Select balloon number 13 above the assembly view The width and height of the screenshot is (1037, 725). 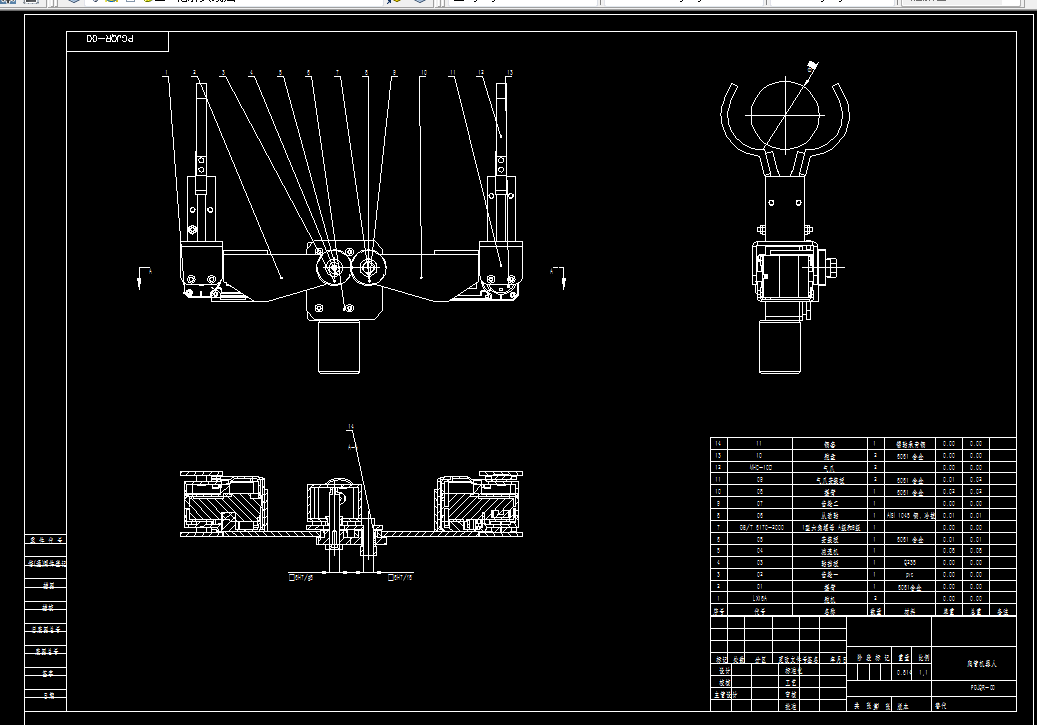509,73
